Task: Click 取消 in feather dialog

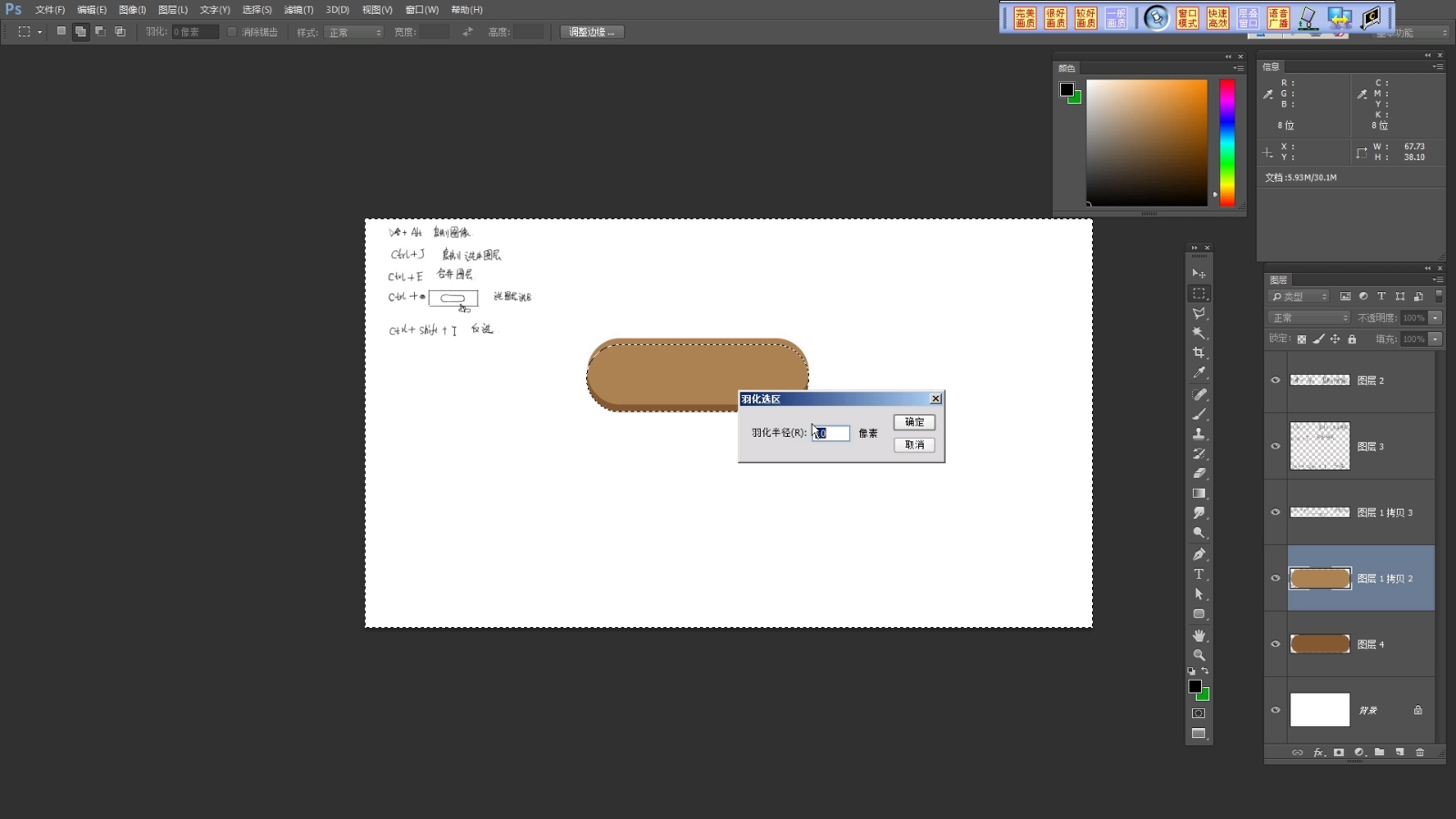Action: [915, 445]
